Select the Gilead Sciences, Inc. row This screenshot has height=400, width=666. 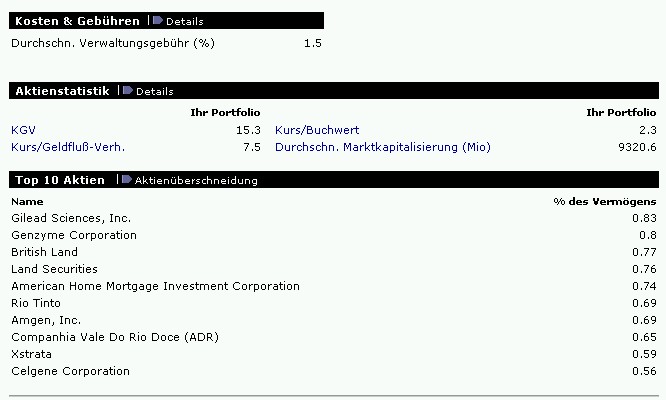(x=71, y=218)
